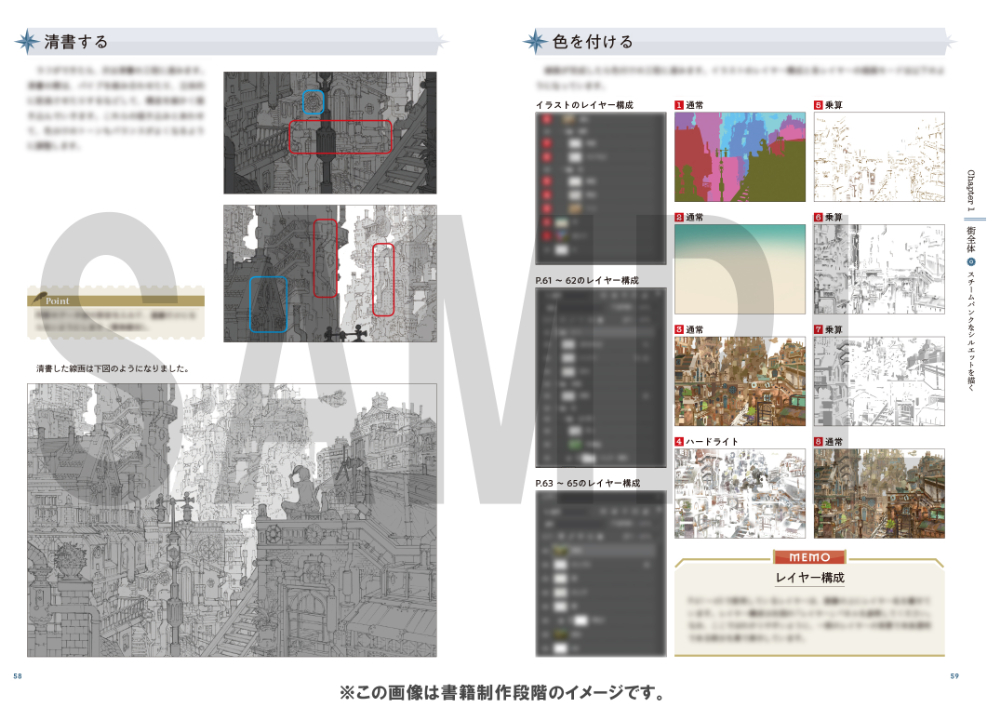The height and width of the screenshot is (706, 1000).
Task: Click the teal gradient swatch labeled 2 通常
Action: coord(739,257)
